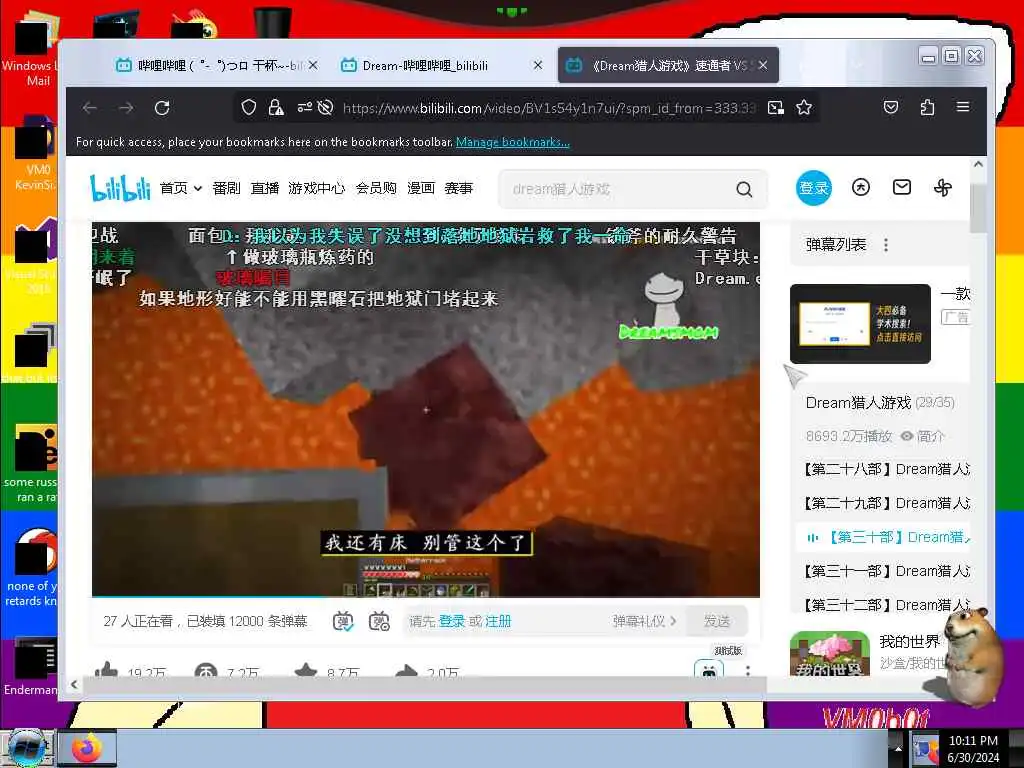Open the 弹幕列表 panel header
The width and height of the screenshot is (1024, 768).
pyautogui.click(x=836, y=245)
